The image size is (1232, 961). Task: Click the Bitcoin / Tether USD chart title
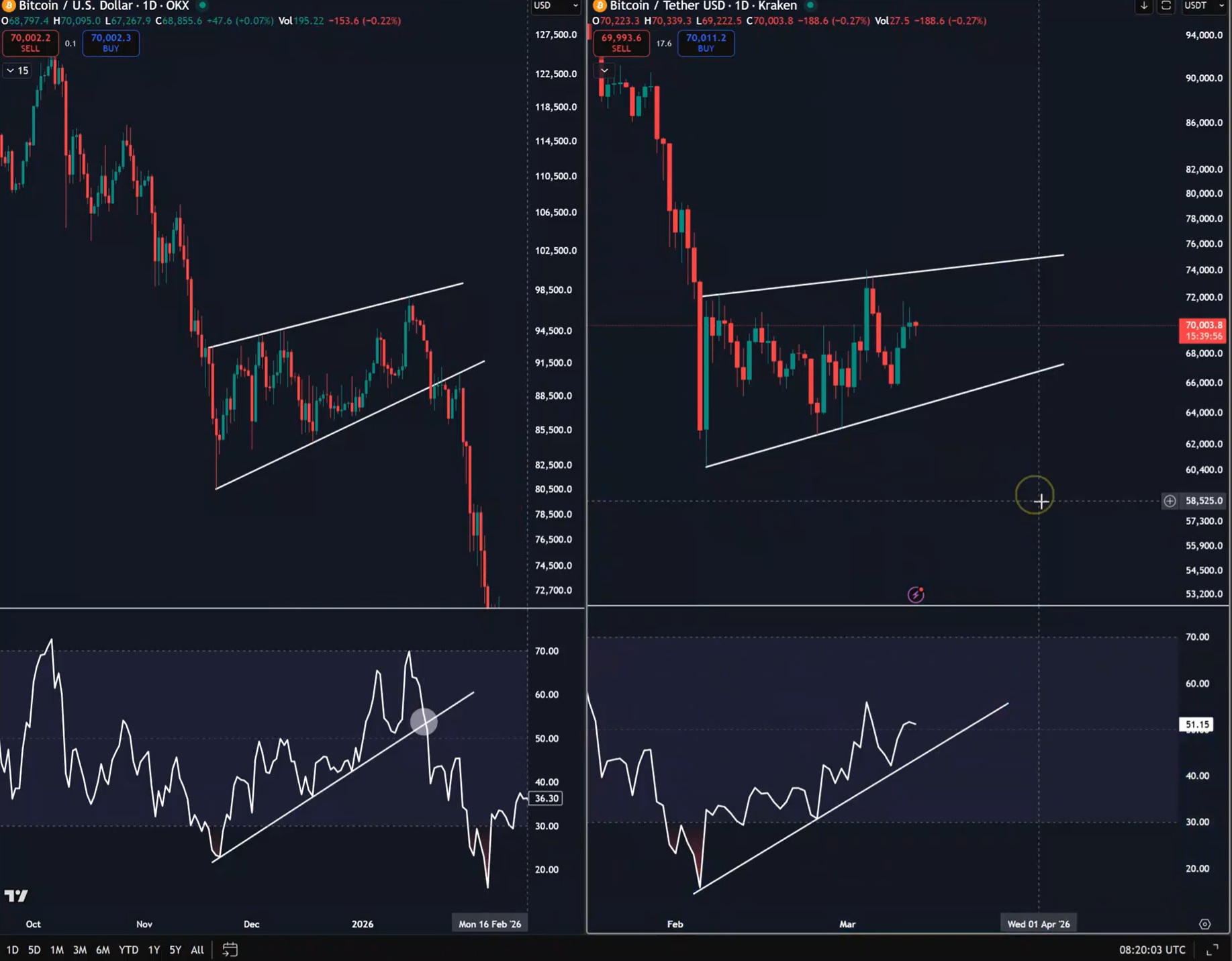pos(703,6)
